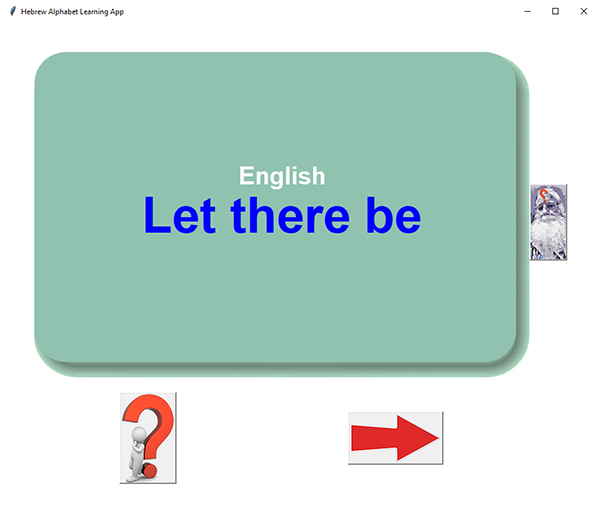600x508 pixels.
Task: Click the red dot of the large question mark
Action: [152, 467]
